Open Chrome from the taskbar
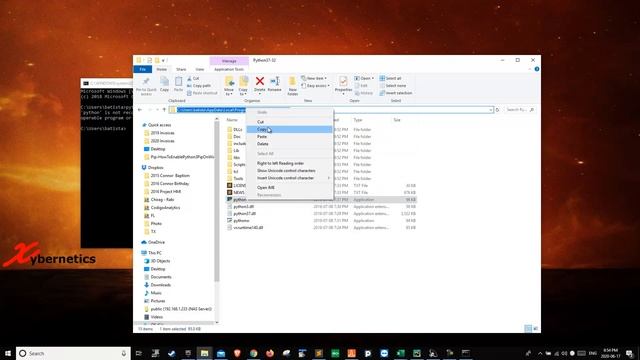The image size is (640, 360). (x=253, y=353)
